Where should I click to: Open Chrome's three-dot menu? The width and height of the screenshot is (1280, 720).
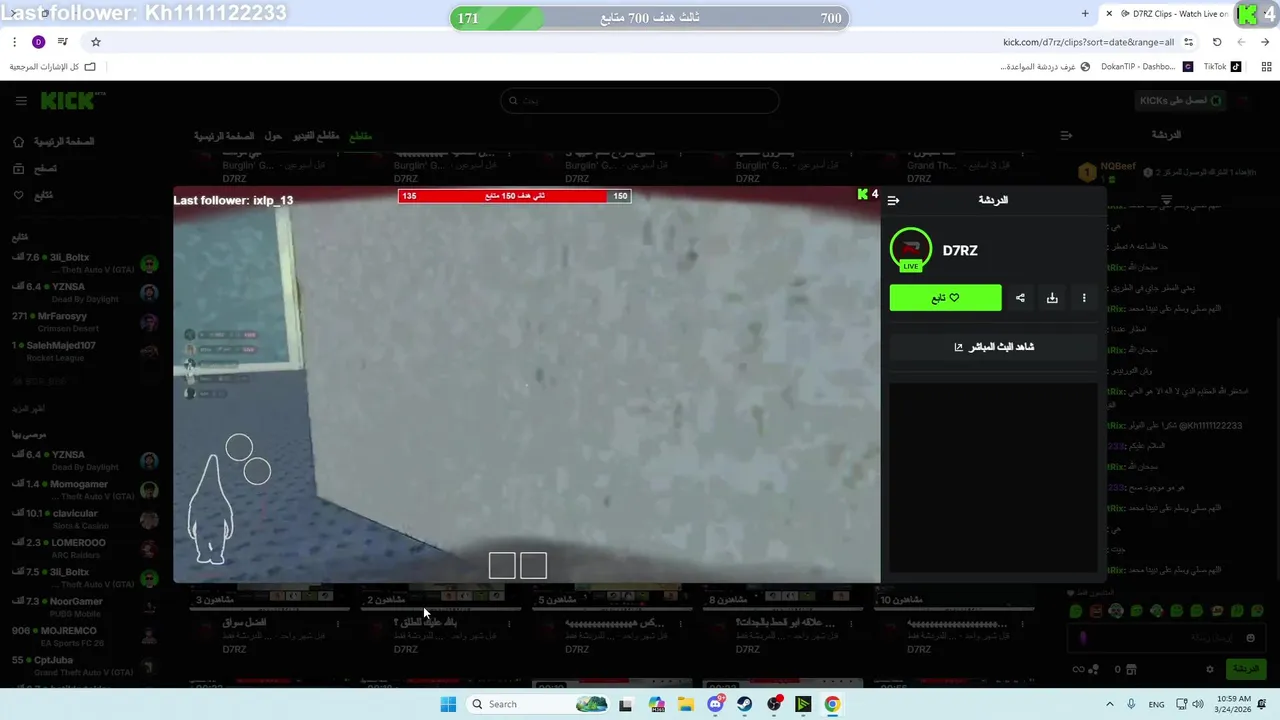click(14, 42)
